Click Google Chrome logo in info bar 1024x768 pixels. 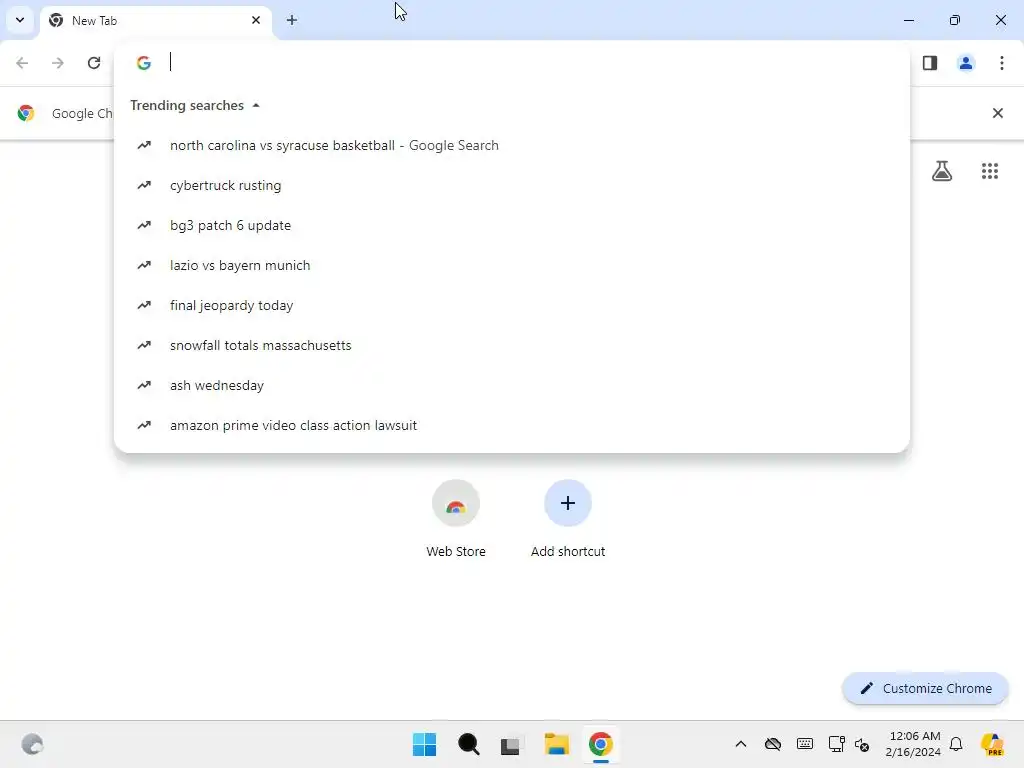26,113
